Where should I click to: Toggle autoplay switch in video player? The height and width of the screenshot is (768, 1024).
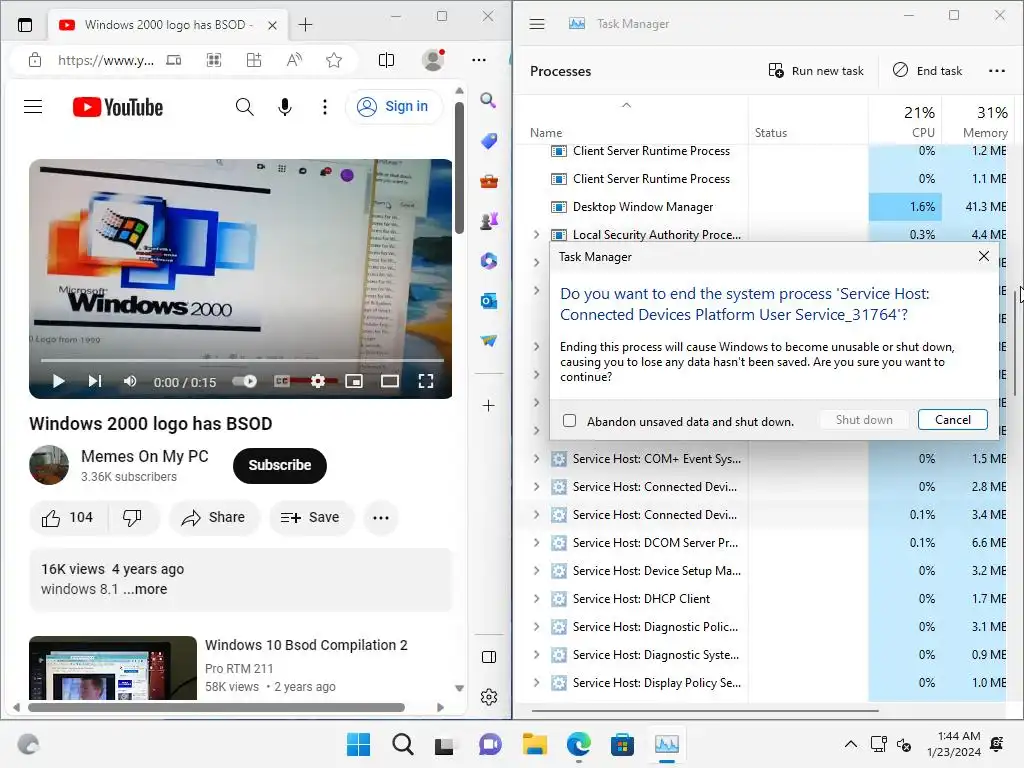(x=245, y=381)
